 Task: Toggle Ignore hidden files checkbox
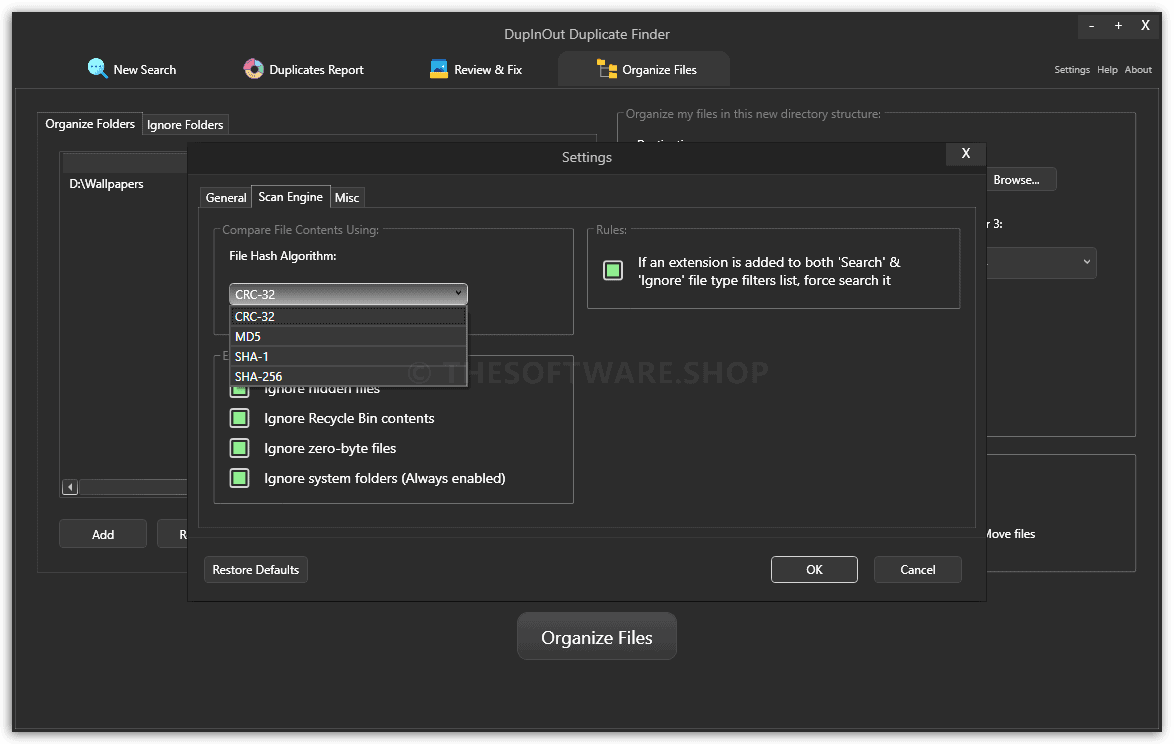coord(240,391)
